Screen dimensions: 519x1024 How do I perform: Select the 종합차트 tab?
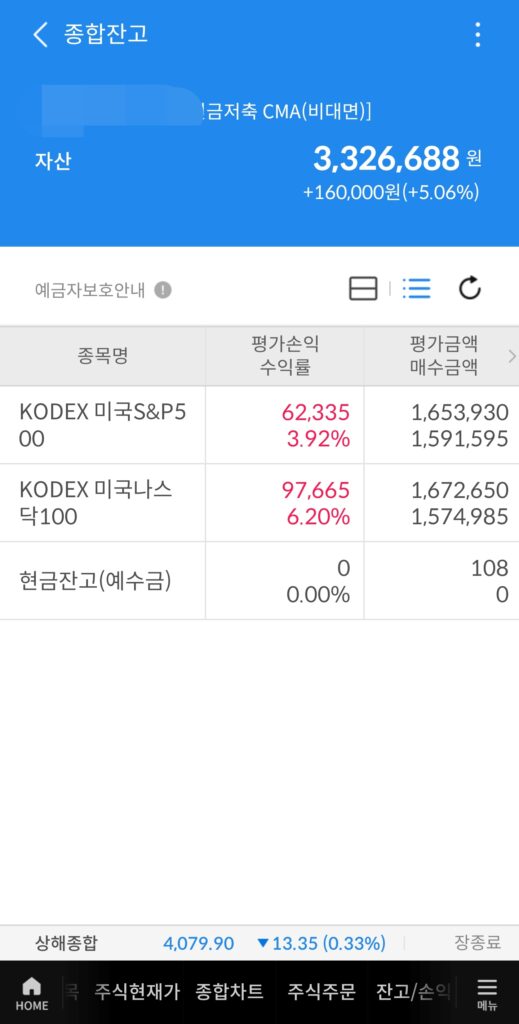[229, 992]
